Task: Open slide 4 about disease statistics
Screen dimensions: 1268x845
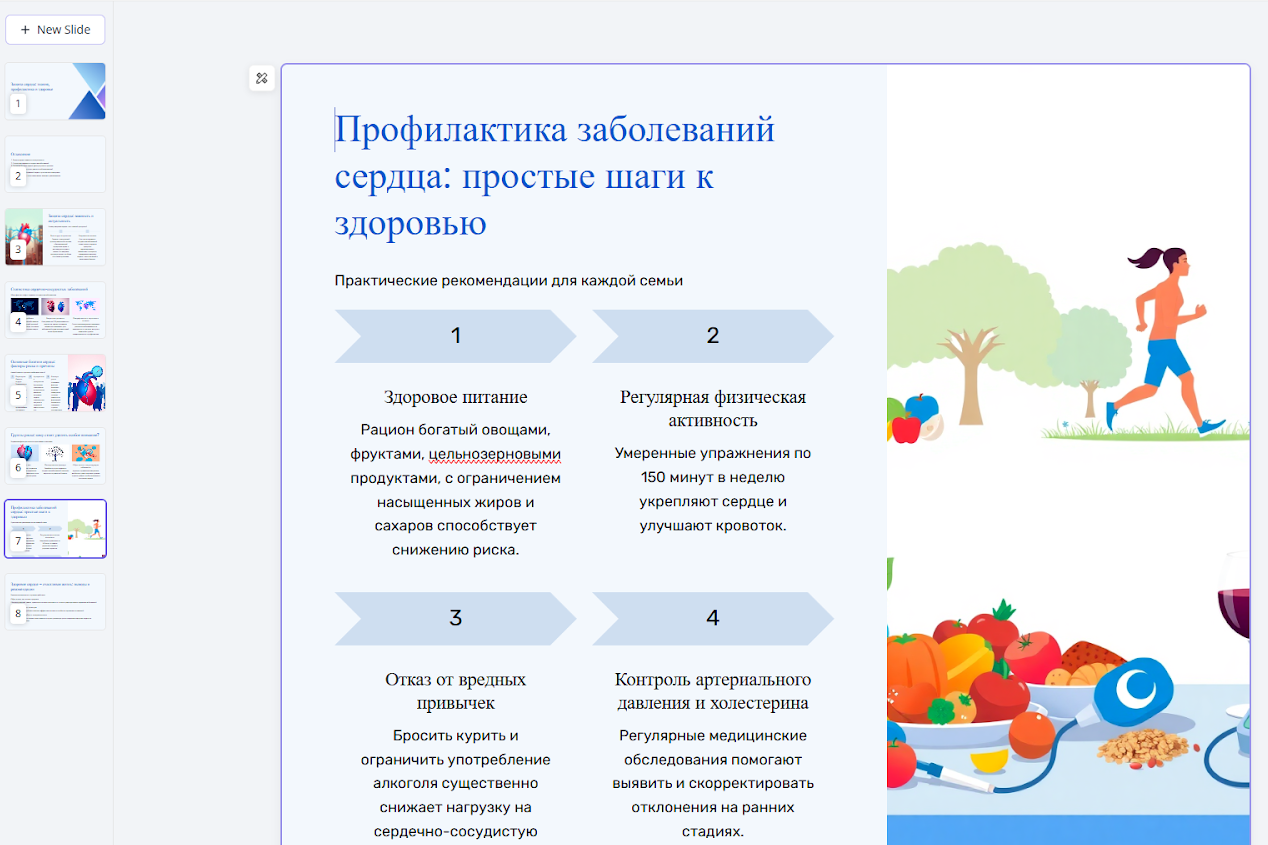Action: (55, 310)
